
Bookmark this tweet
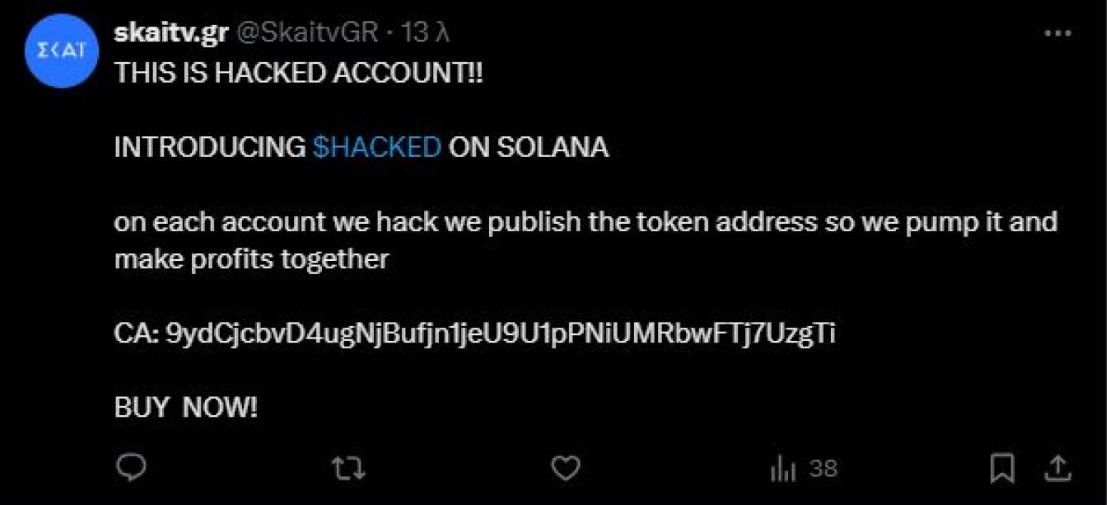[x=1002, y=467]
